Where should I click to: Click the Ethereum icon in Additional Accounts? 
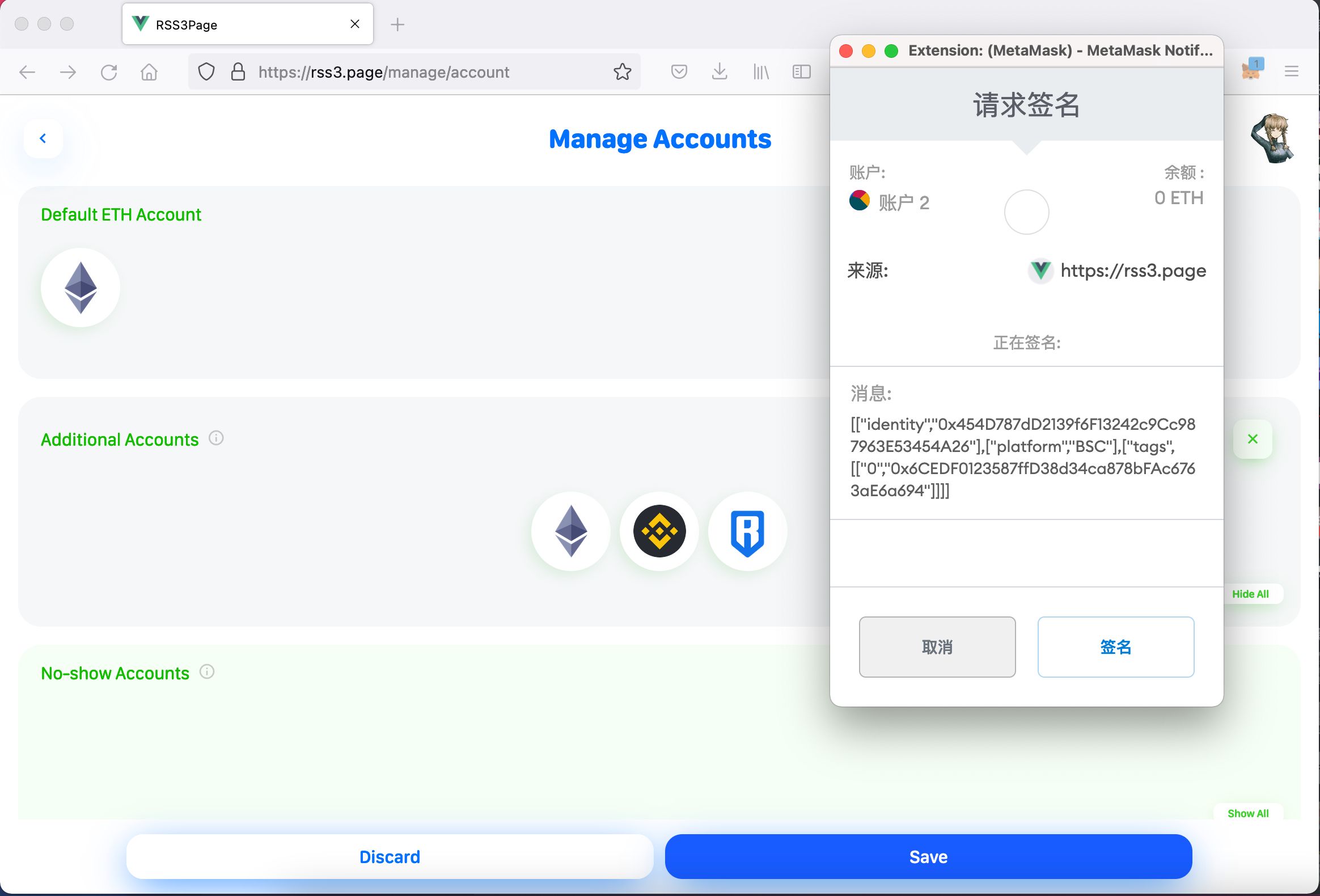click(x=570, y=530)
